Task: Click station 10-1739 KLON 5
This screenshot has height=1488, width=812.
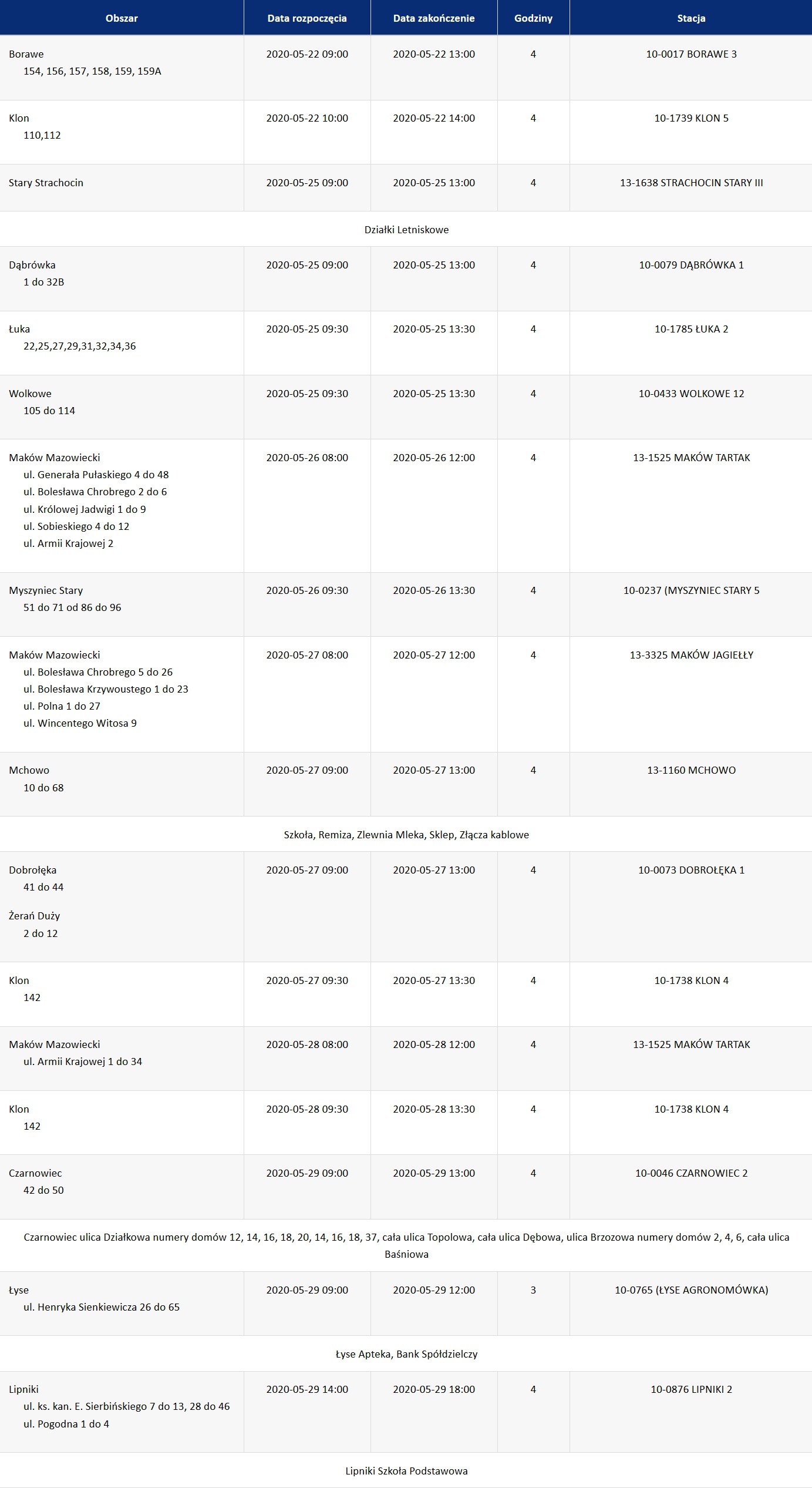Action: click(691, 118)
